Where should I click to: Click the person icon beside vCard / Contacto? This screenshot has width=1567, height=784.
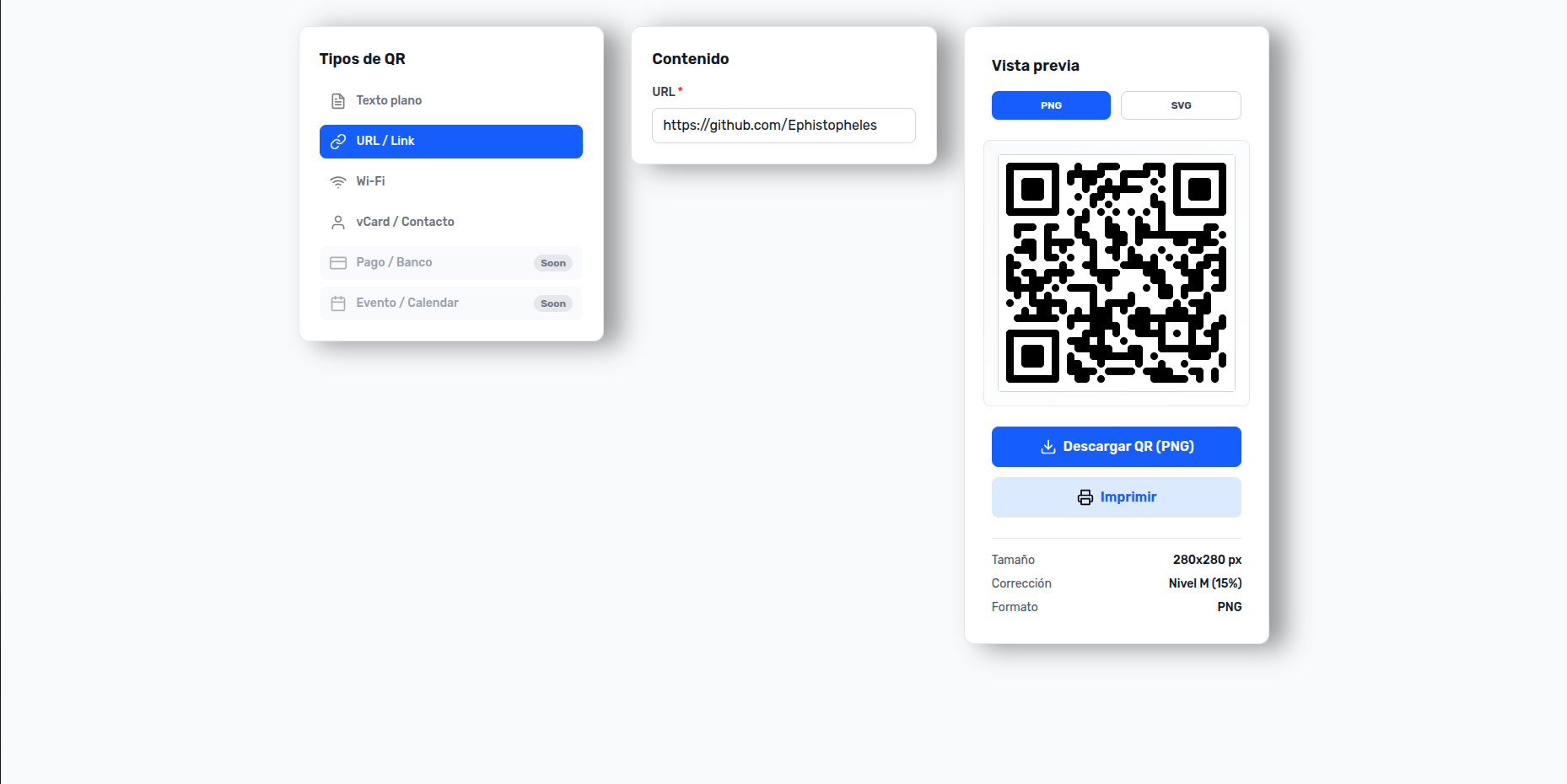click(x=338, y=223)
